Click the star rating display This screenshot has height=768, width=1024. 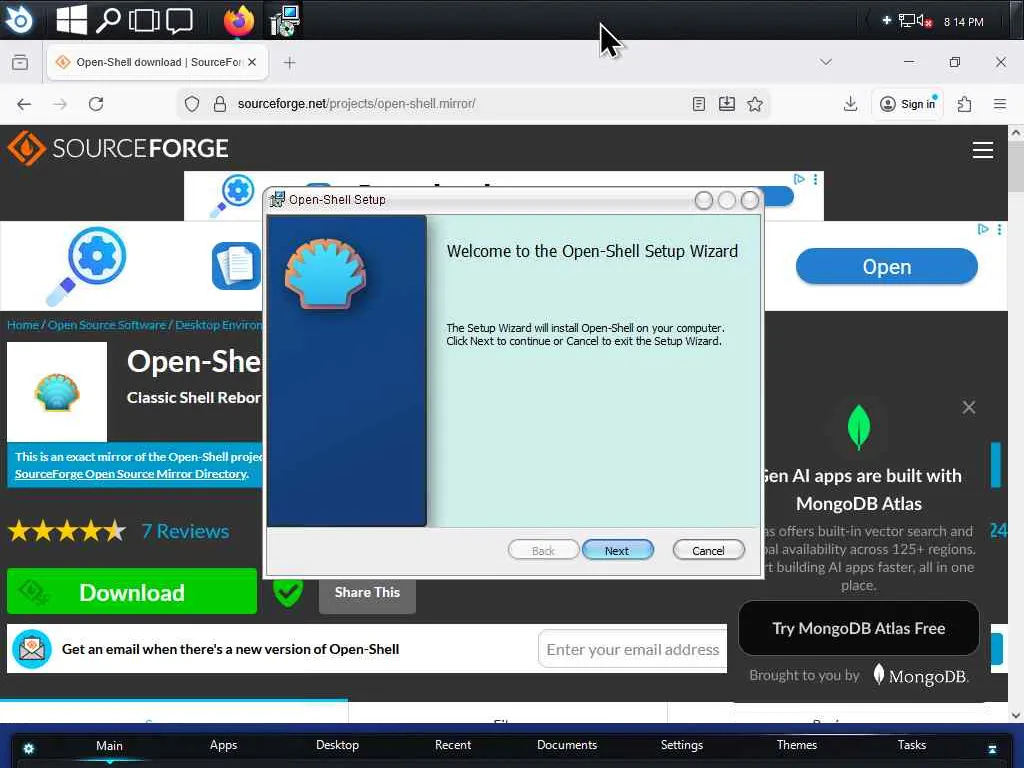pos(67,531)
